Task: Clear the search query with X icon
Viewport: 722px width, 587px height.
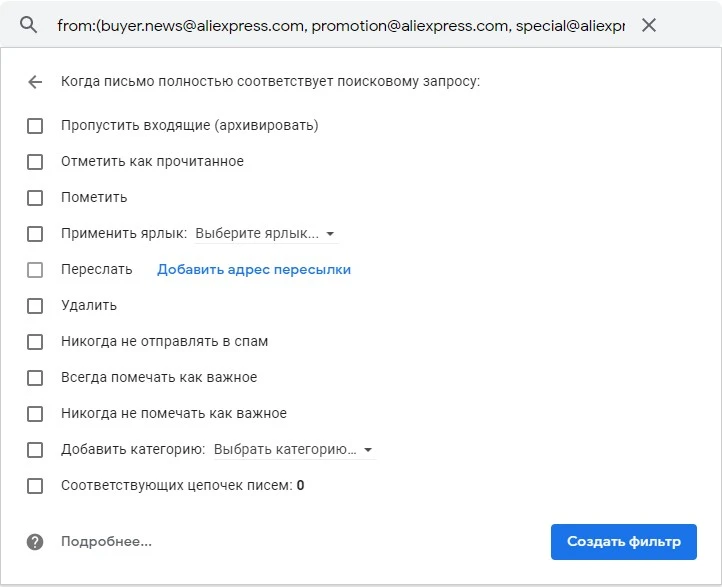Action: click(649, 25)
